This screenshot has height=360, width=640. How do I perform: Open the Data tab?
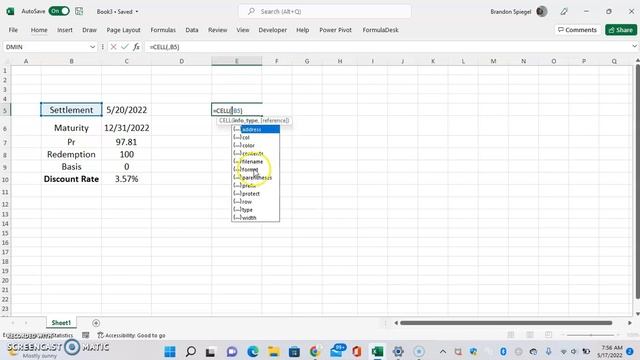click(x=191, y=30)
